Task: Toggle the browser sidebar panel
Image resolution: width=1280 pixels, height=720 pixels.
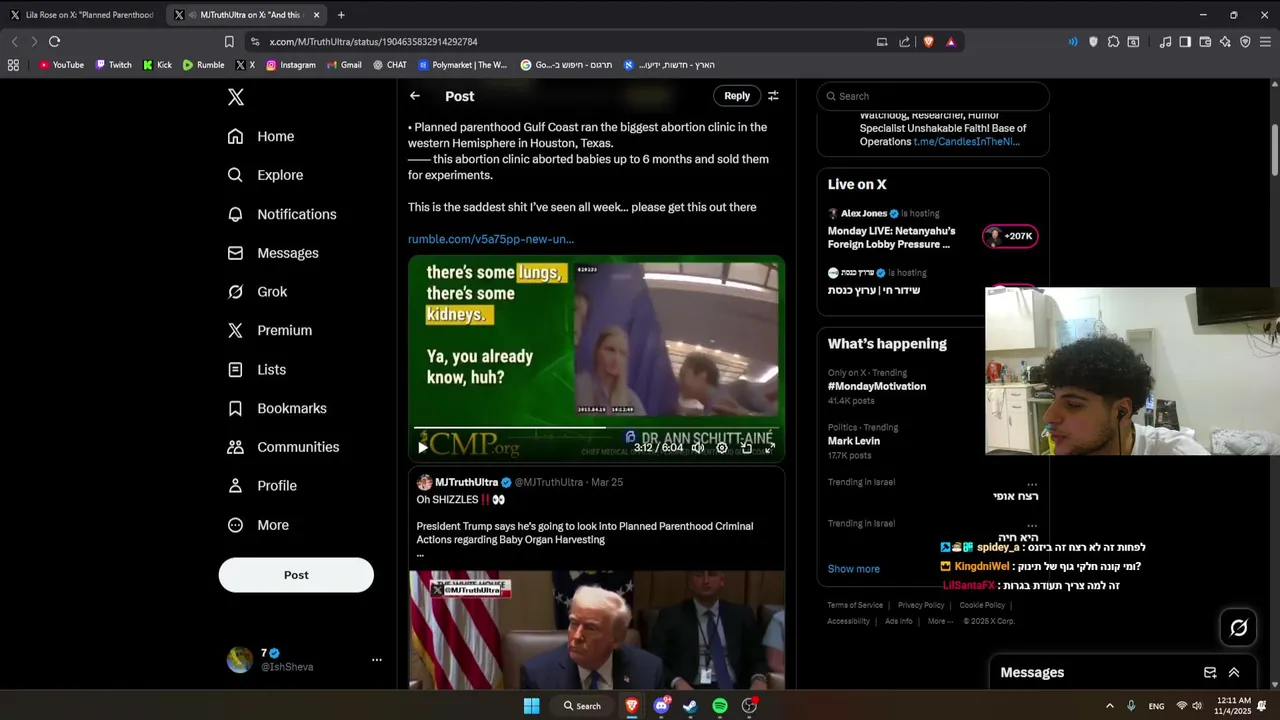Action: tap(1185, 42)
